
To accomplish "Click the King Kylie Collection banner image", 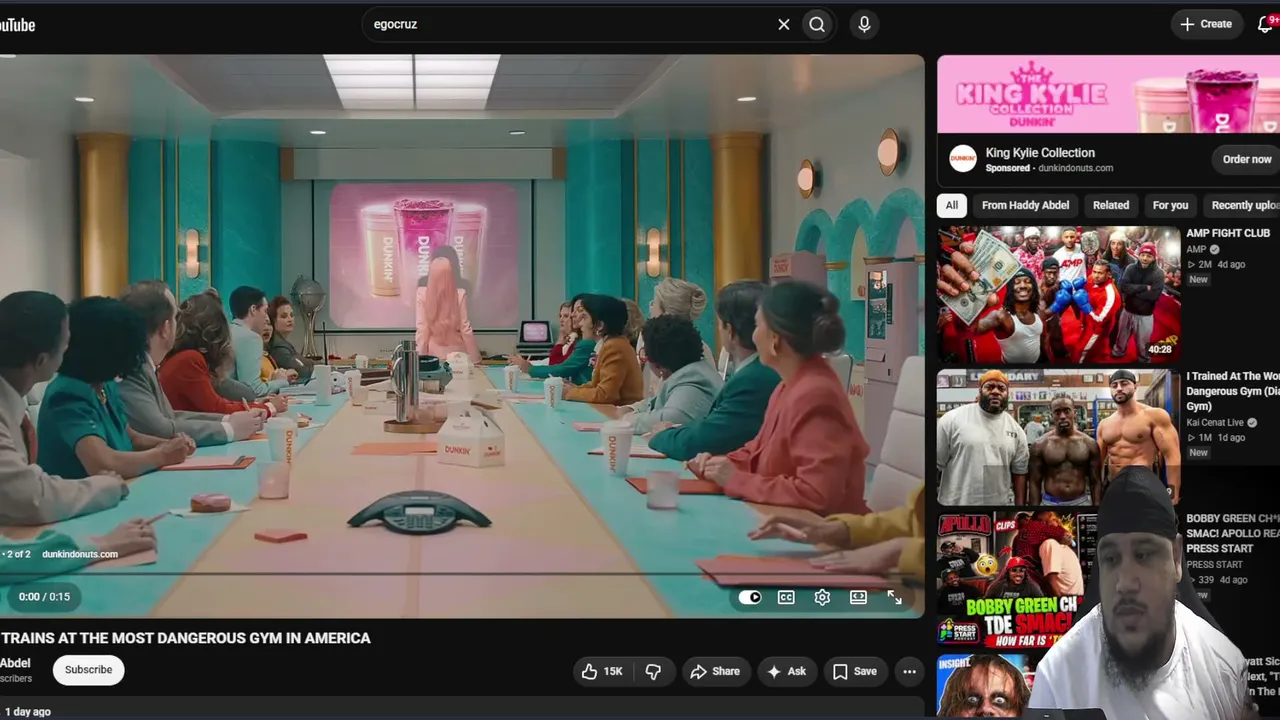I will tap(1108, 94).
